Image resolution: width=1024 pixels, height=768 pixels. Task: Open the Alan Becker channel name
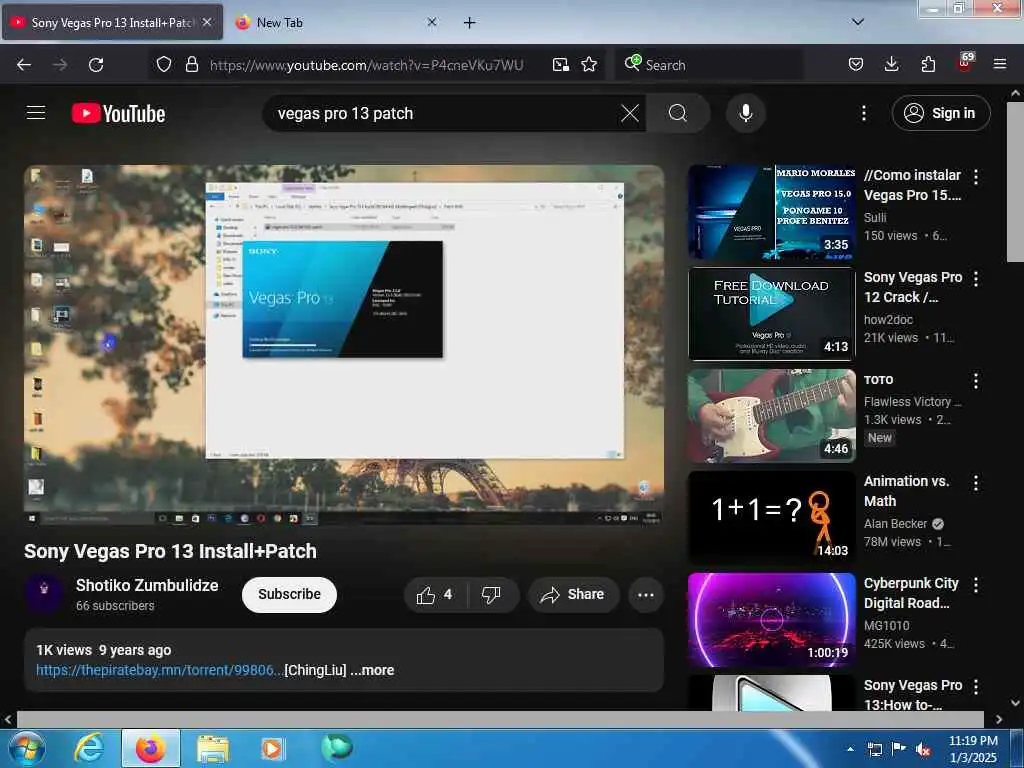(895, 524)
